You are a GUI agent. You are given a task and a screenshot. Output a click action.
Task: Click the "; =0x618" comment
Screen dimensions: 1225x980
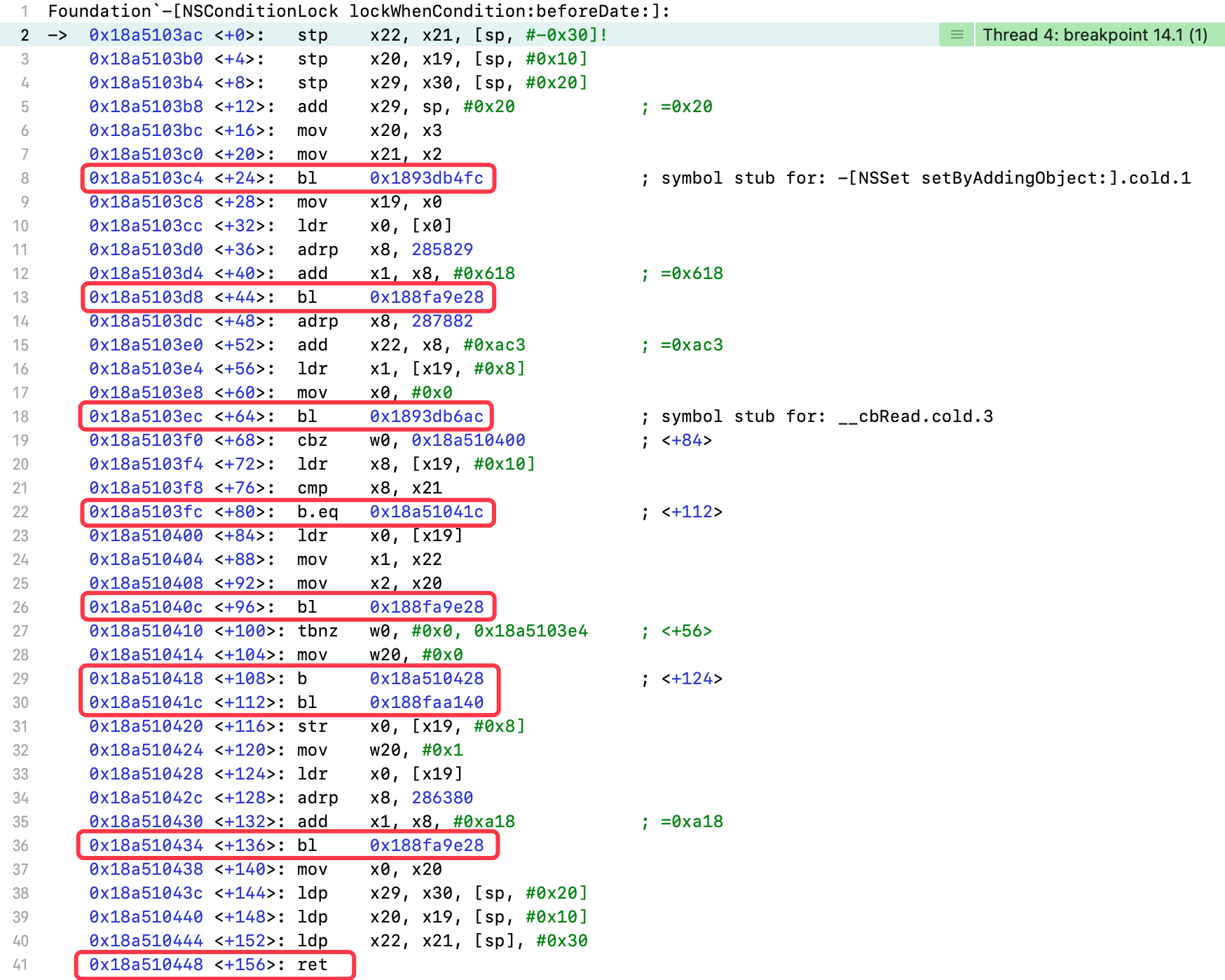[681, 273]
